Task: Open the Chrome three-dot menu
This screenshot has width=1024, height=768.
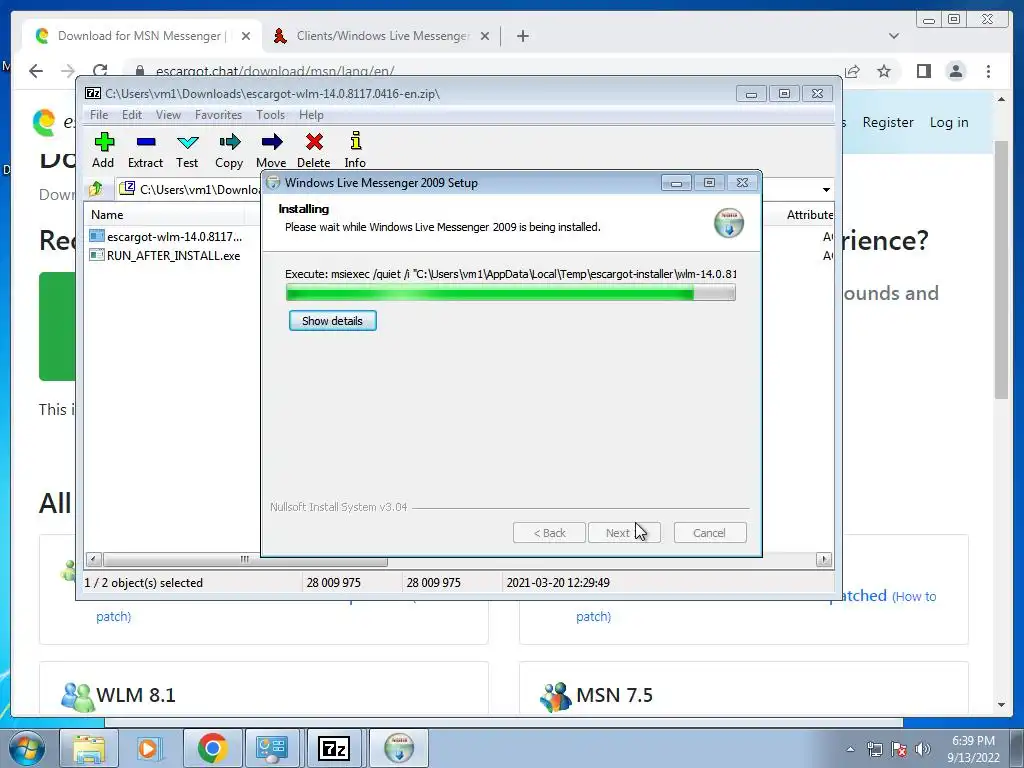Action: pyautogui.click(x=988, y=71)
